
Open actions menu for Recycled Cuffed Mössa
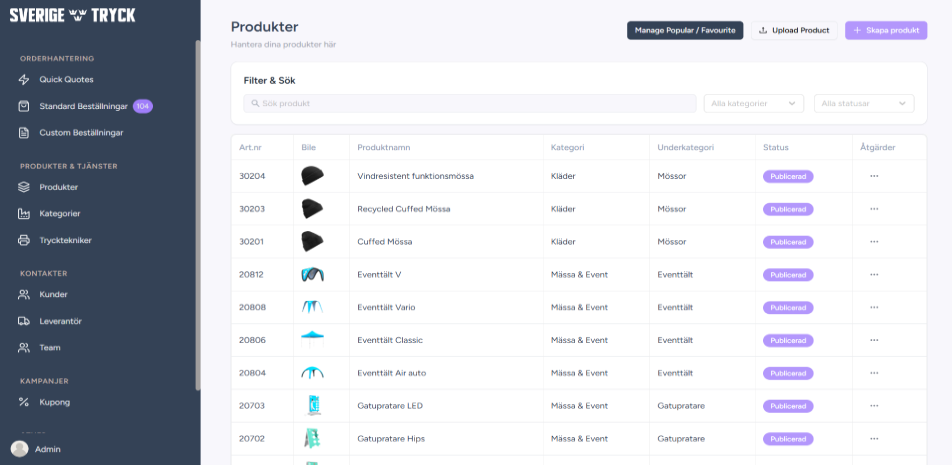click(x=874, y=209)
